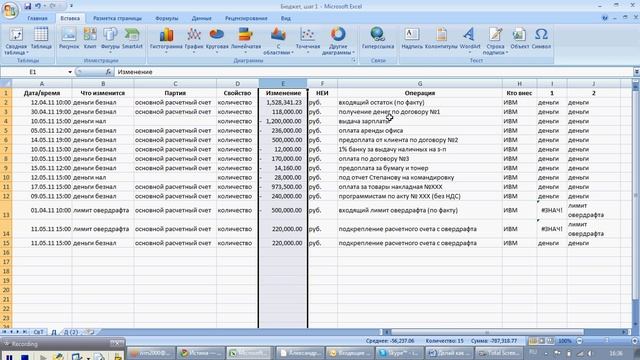
Task: Open the Рецензирование ribbon tab
Action: [246, 18]
